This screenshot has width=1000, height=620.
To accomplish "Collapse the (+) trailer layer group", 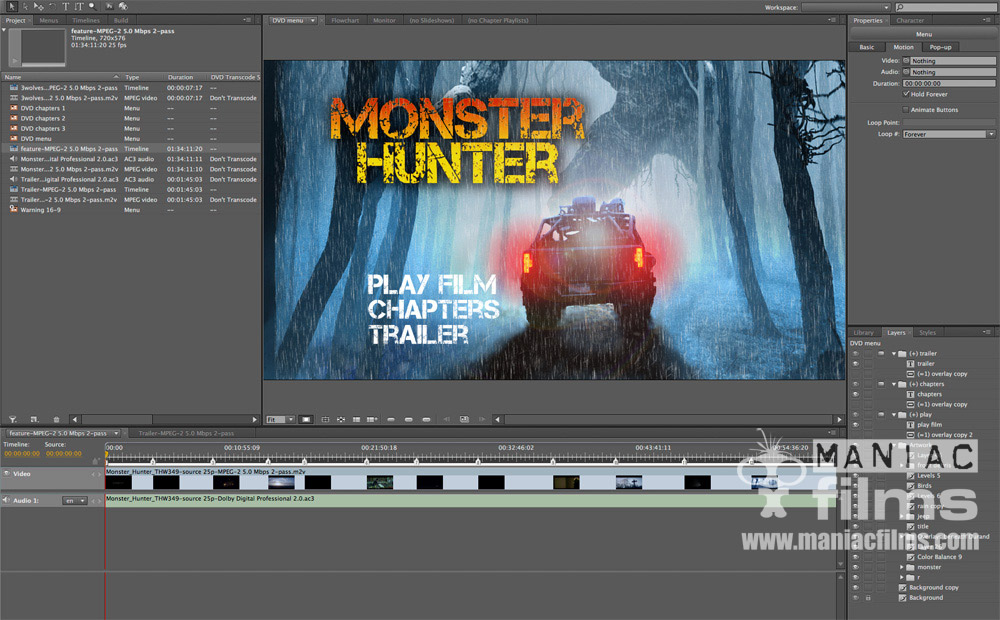I will (x=893, y=353).
